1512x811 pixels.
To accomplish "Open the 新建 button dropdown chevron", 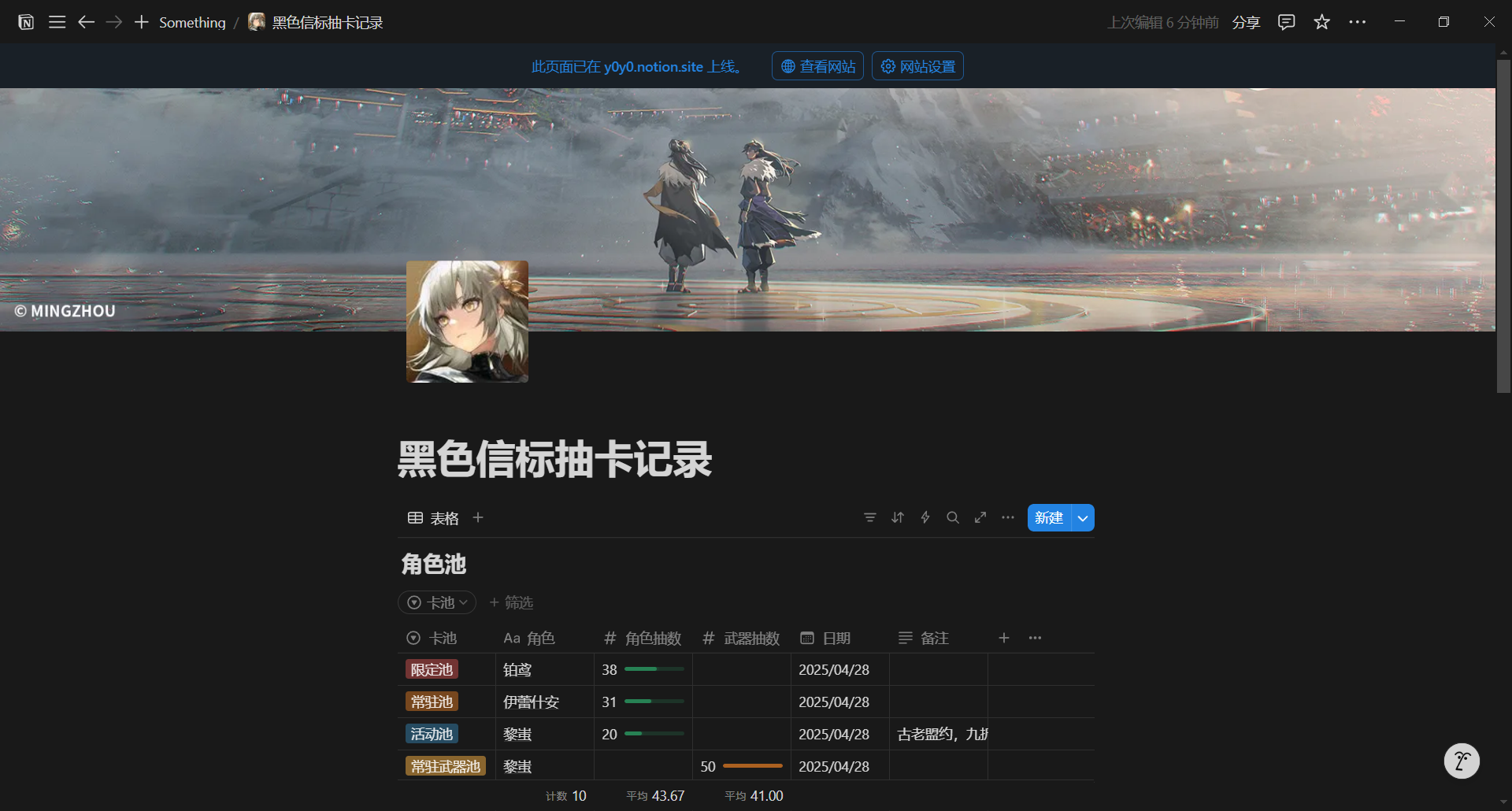I will [1083, 517].
